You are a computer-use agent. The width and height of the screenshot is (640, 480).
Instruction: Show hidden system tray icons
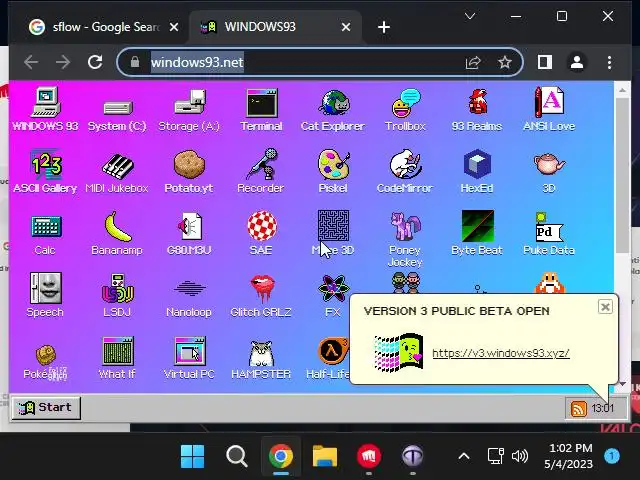point(464,456)
